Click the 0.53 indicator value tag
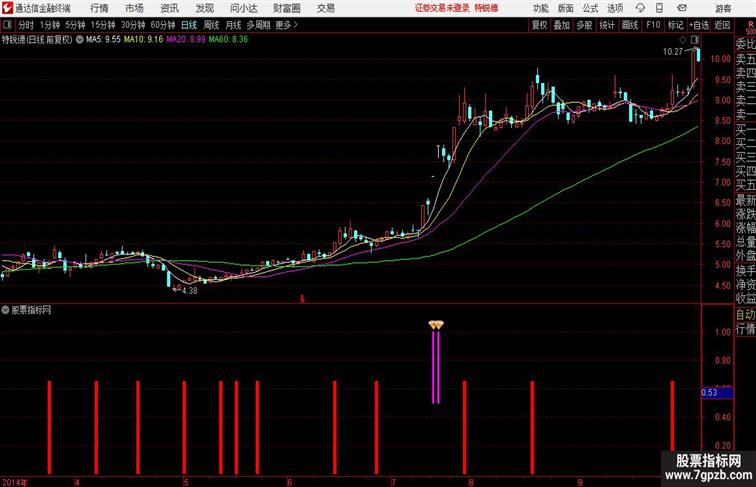The width and height of the screenshot is (756, 487). (x=717, y=392)
